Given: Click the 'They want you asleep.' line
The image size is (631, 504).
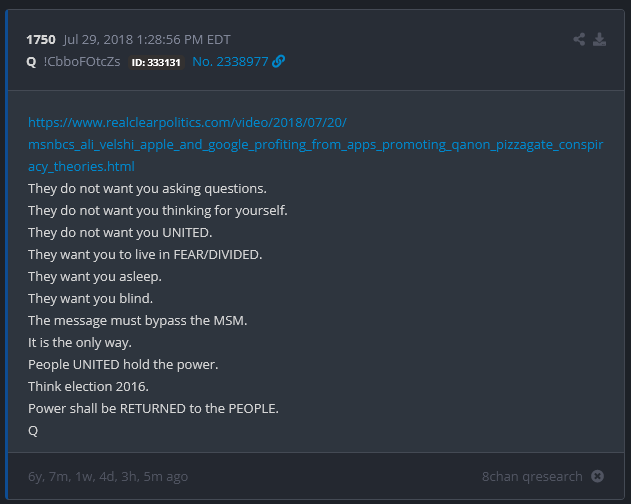Looking at the screenshot, I should [94, 276].
